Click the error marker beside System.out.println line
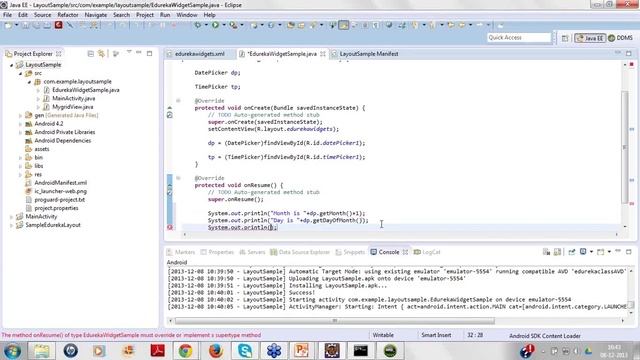Image resolution: width=640 pixels, height=360 pixels. pyautogui.click(x=170, y=227)
